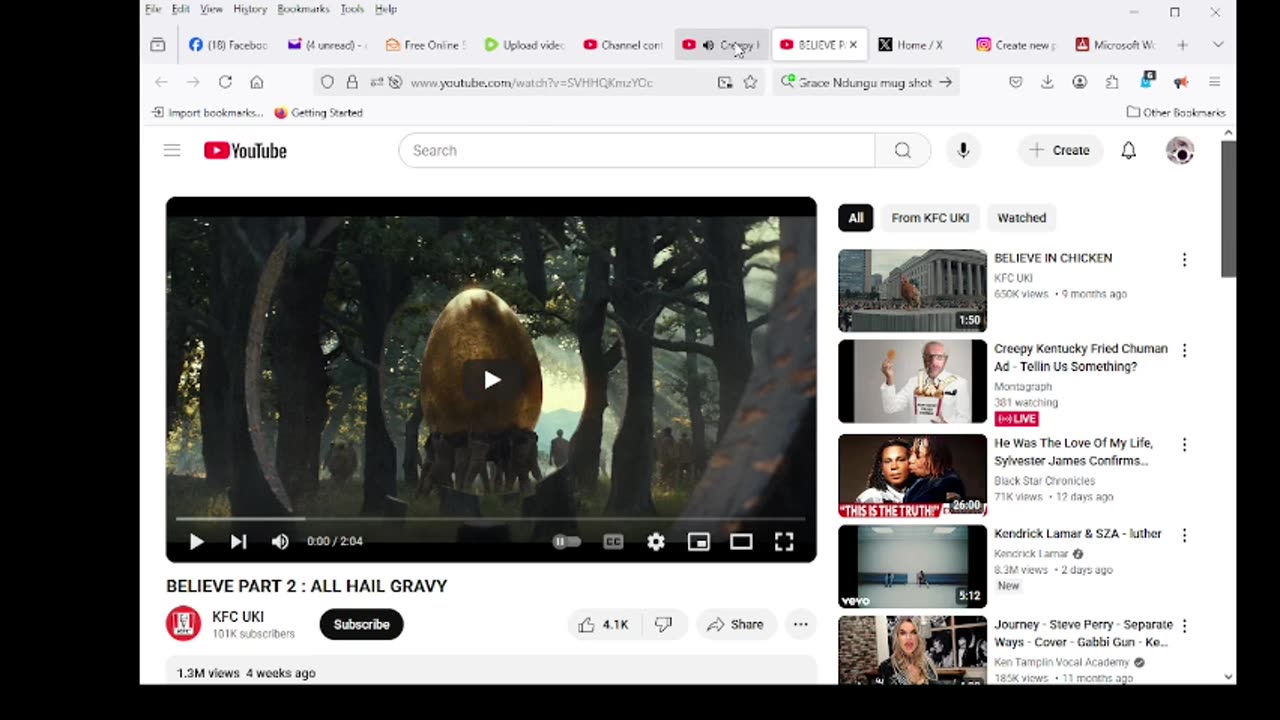The width and height of the screenshot is (1280, 720).
Task: Open He Was The Love Of My Life video
Action: coord(912,475)
